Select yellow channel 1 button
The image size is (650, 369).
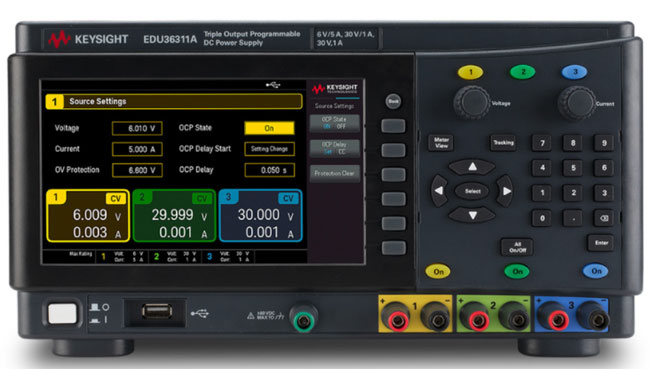pos(470,73)
